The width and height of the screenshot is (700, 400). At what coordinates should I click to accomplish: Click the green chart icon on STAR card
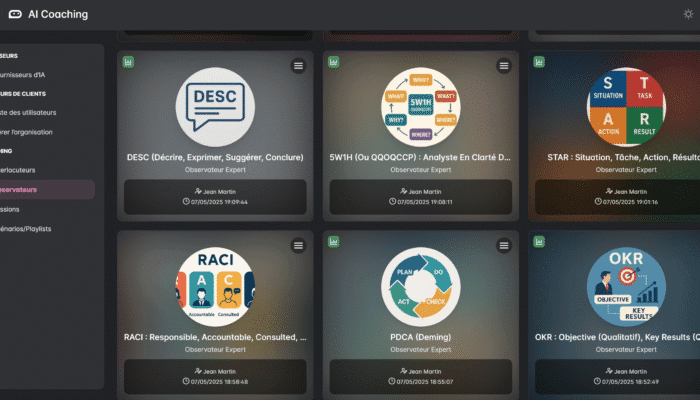pos(539,62)
